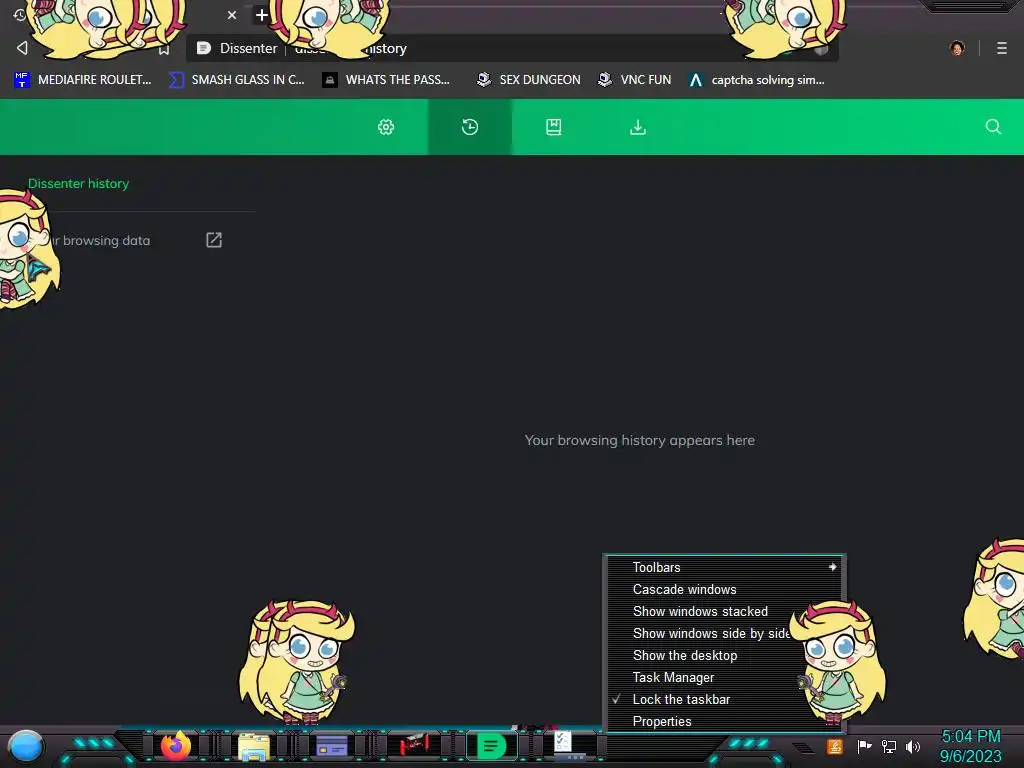Open the volume speaker tray icon
The height and width of the screenshot is (768, 1024).
point(913,746)
